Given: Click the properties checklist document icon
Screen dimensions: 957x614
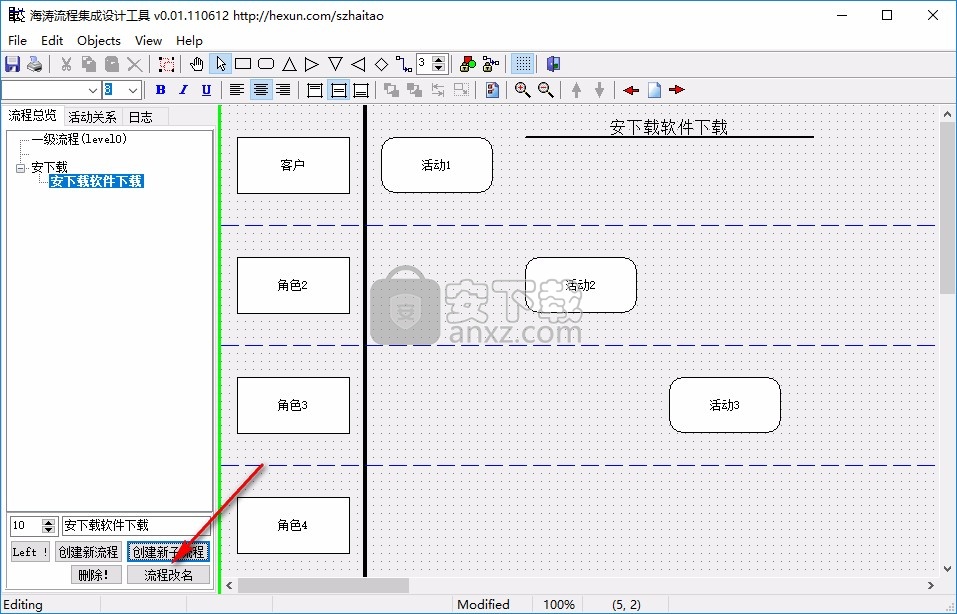Looking at the screenshot, I should pos(493,90).
